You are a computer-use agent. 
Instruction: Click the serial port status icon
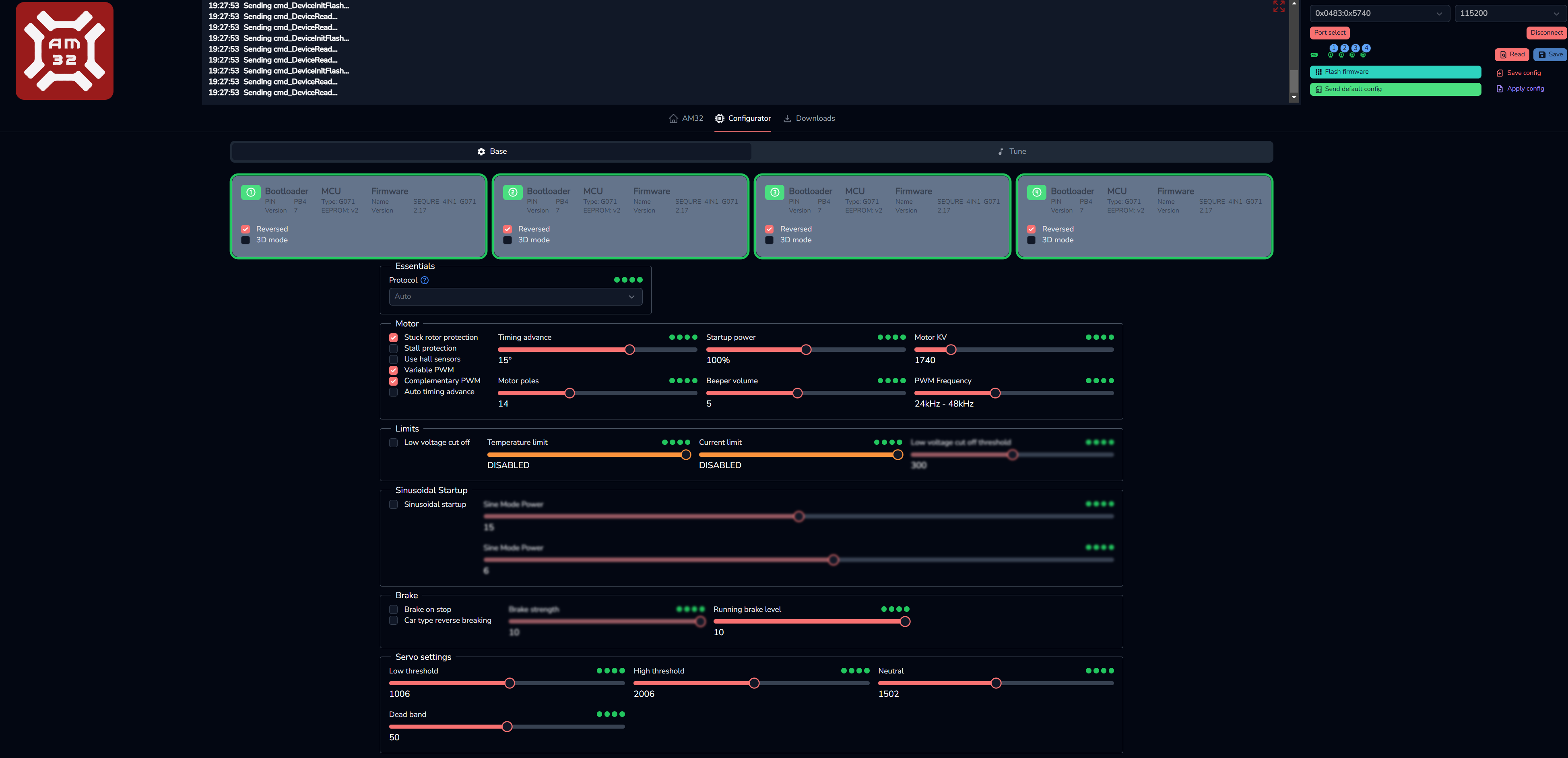1314,56
